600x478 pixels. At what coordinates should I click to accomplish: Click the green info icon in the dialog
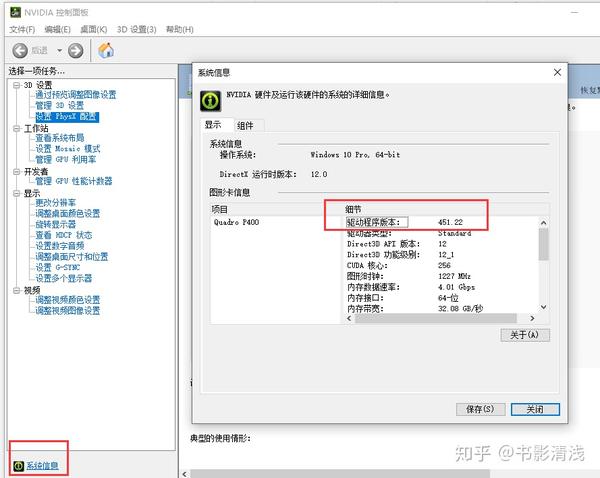pos(210,101)
